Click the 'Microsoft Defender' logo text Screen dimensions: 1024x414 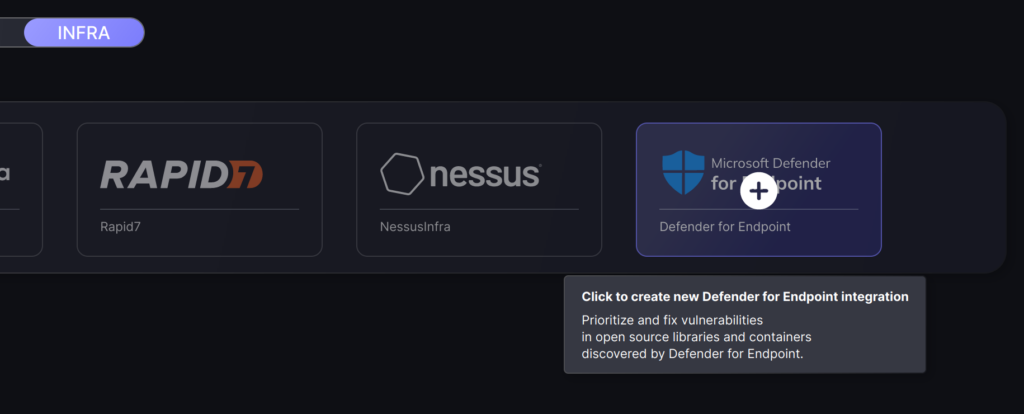point(771,163)
